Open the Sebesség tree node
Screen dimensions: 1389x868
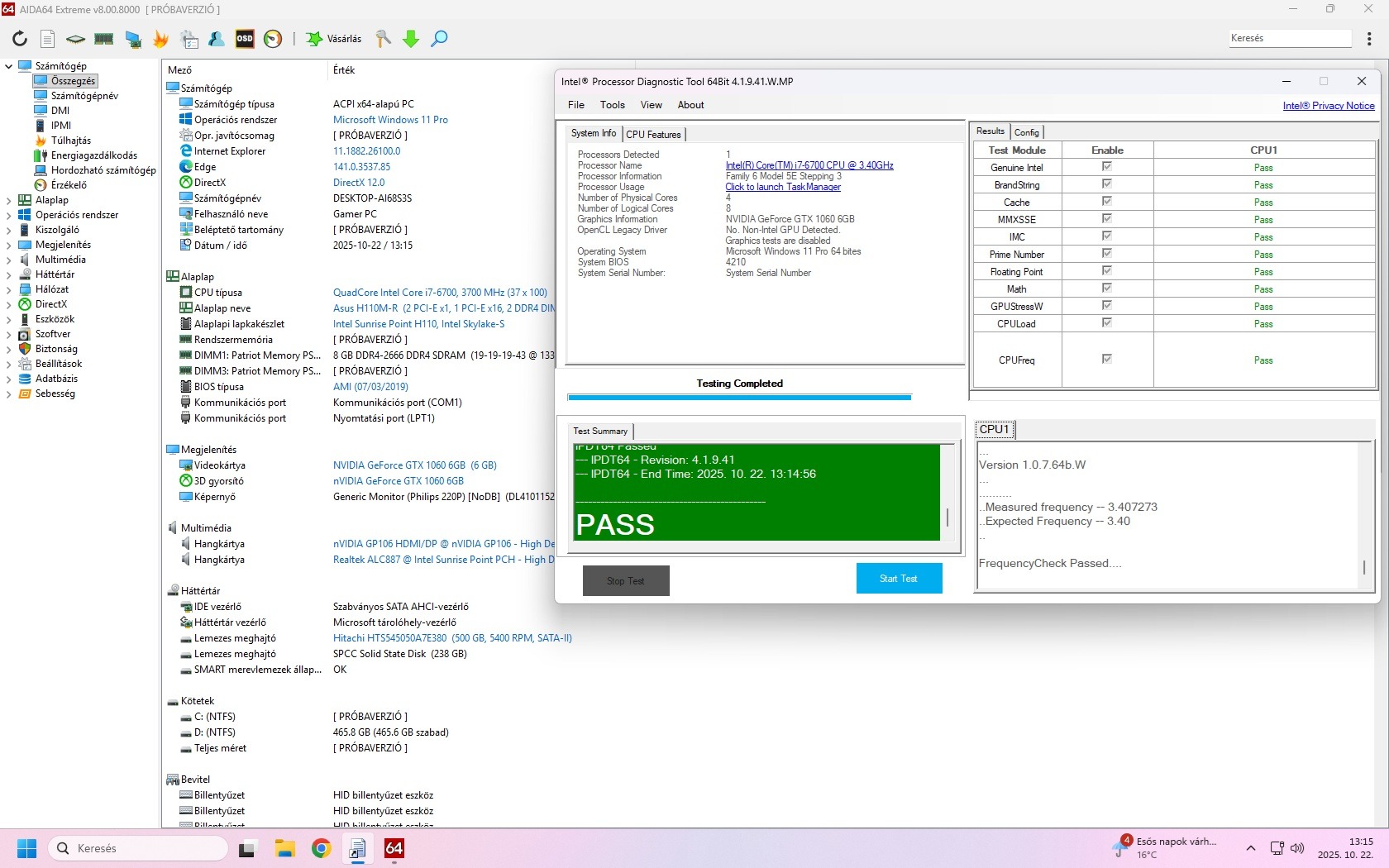point(55,393)
